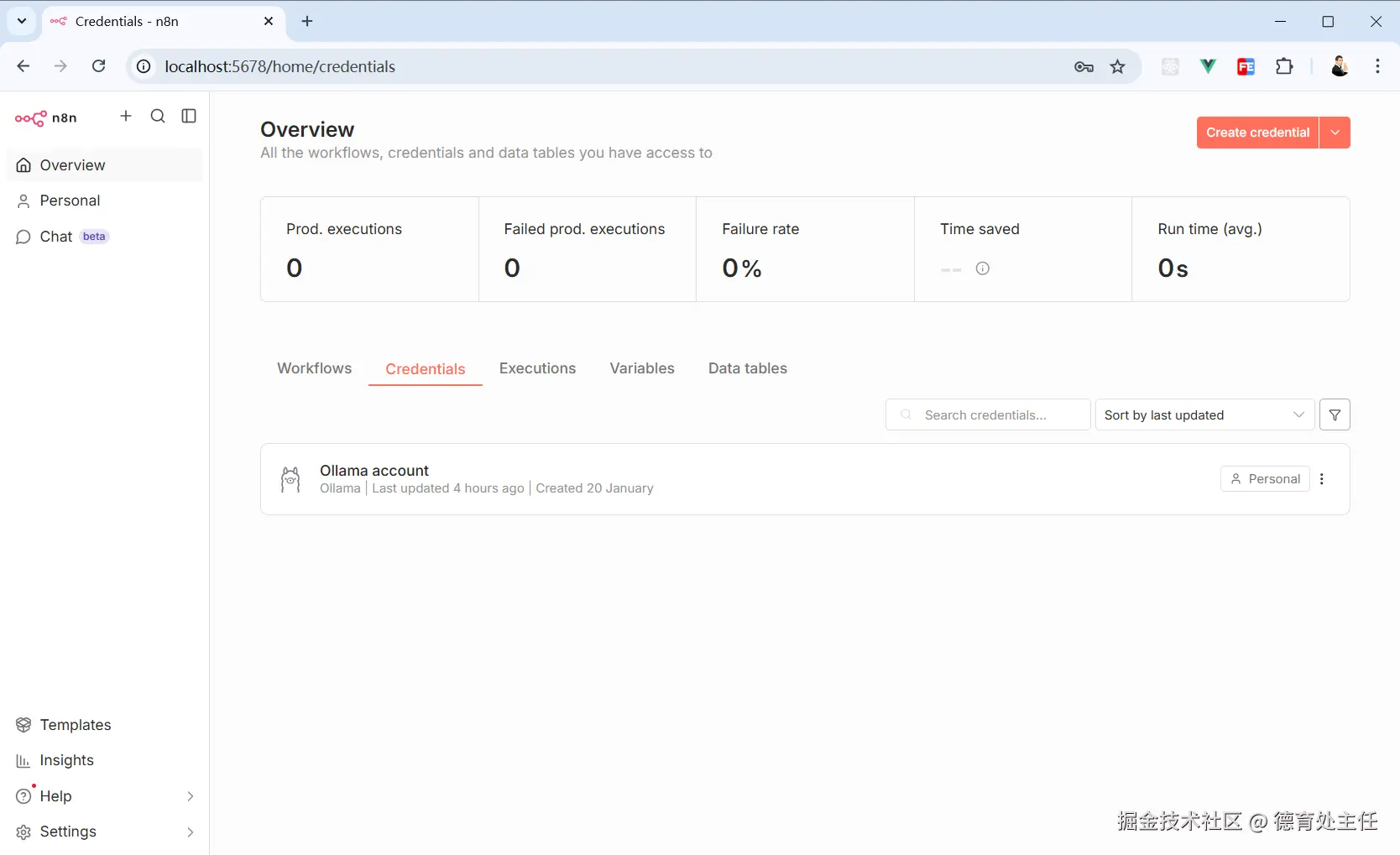The image size is (1400, 855).
Task: Open the browser extensions puzzle icon
Action: 1284,67
